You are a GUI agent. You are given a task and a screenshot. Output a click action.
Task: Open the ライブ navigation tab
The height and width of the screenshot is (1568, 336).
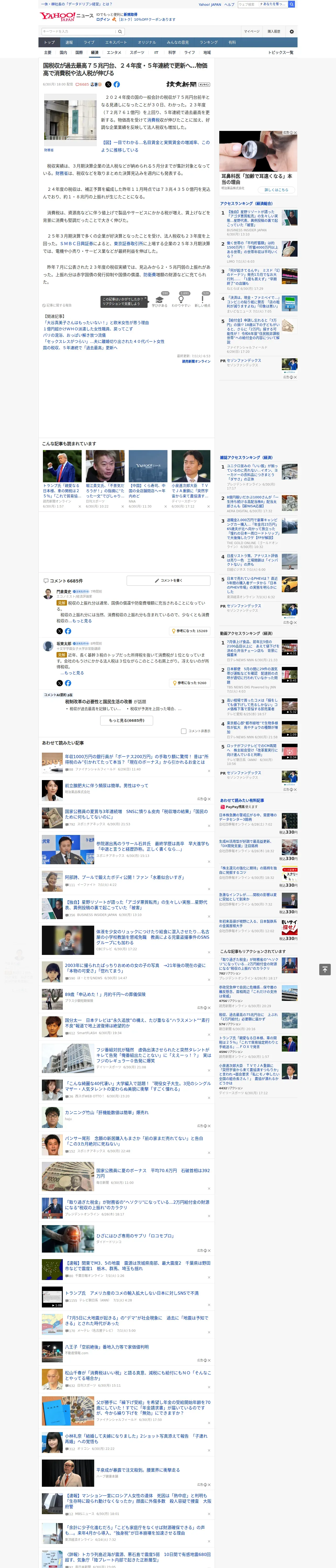[89, 43]
